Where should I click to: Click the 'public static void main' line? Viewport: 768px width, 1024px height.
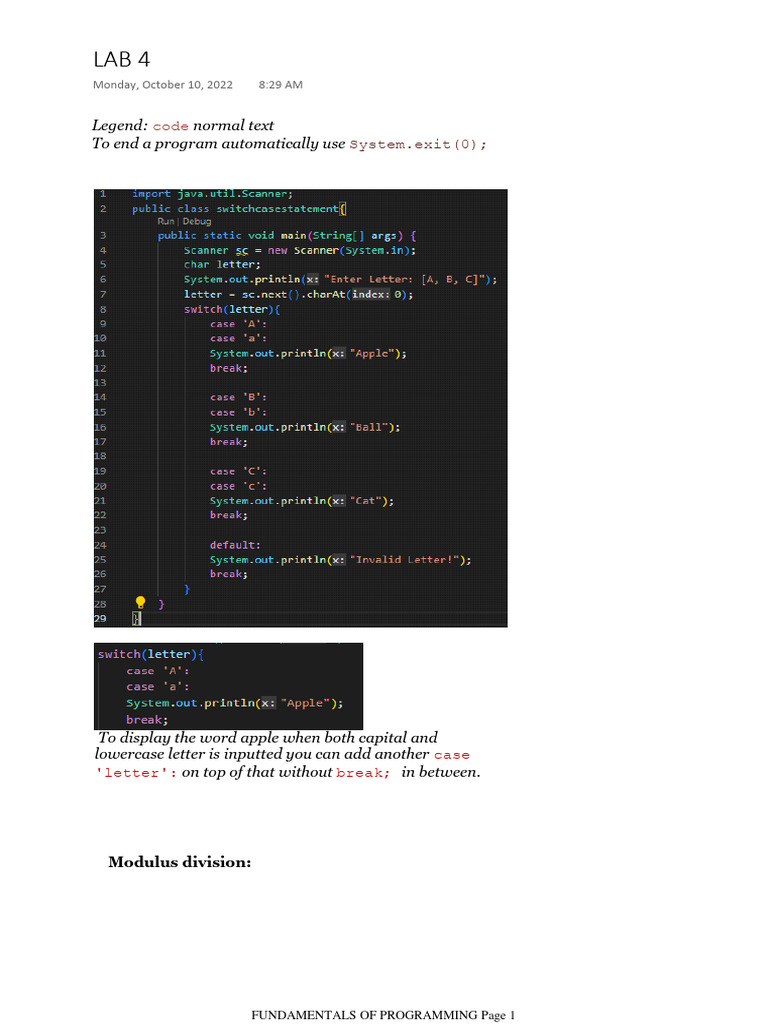287,236
